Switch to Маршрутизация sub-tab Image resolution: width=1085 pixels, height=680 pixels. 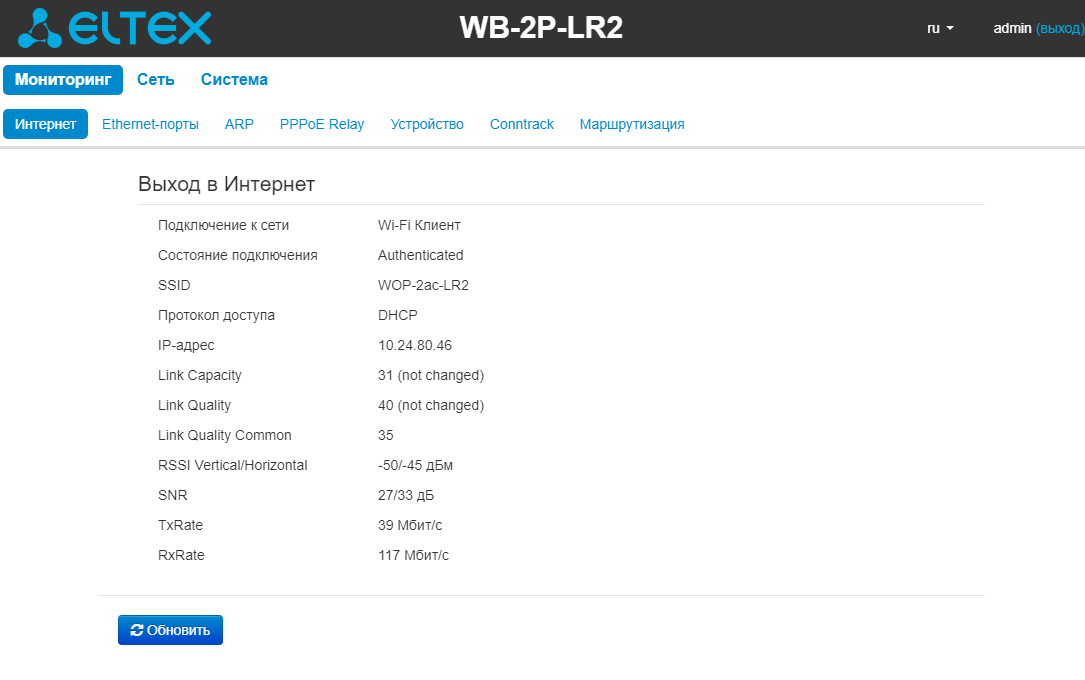tap(632, 124)
